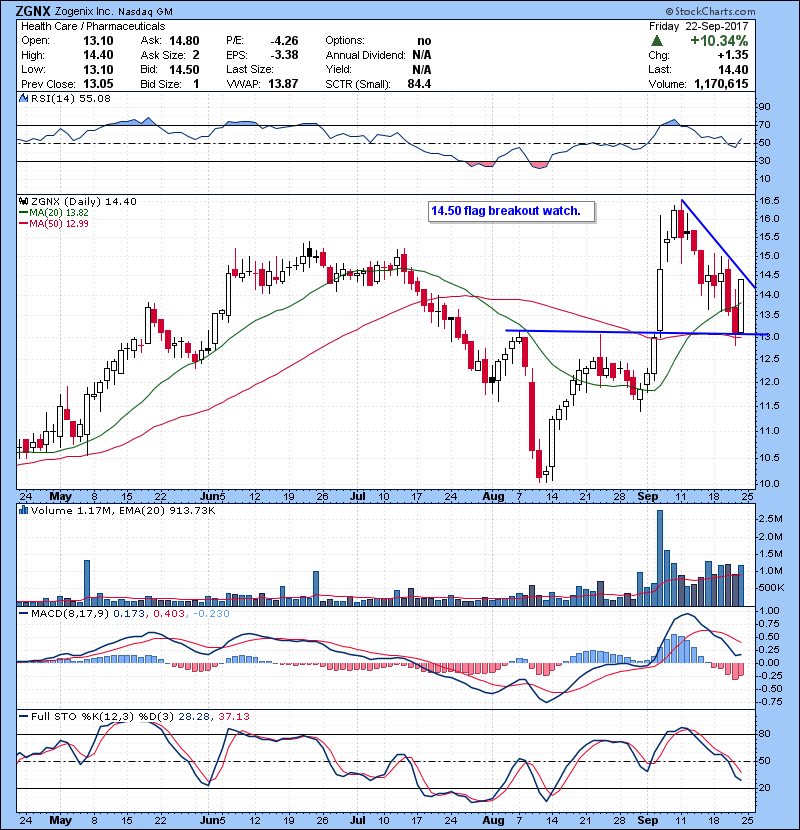Image resolution: width=800 pixels, height=830 pixels.
Task: Click the 'May' label on price chart axis
Action: [60, 497]
